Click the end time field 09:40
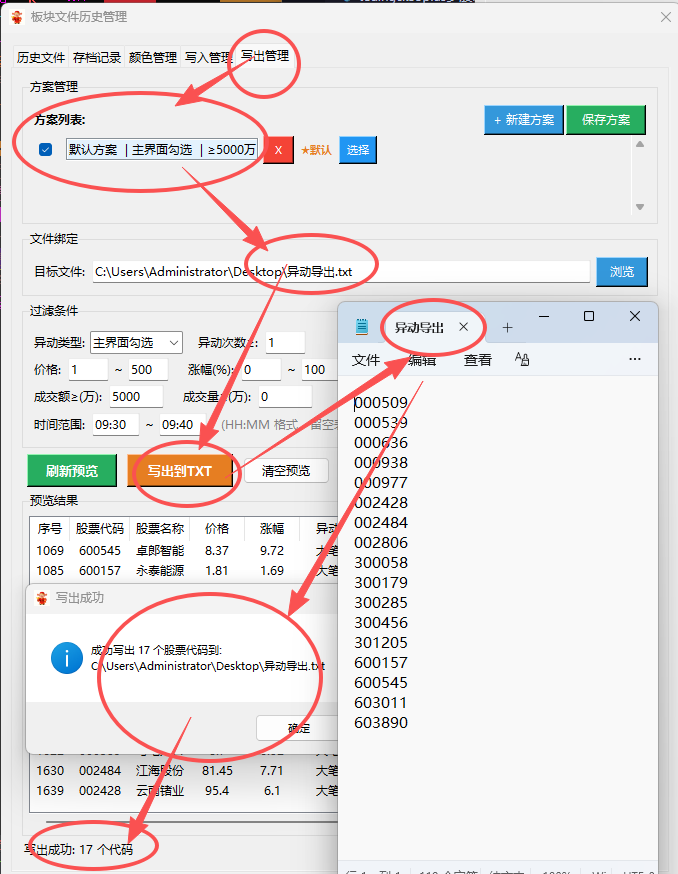This screenshot has width=678, height=874. pos(182,425)
